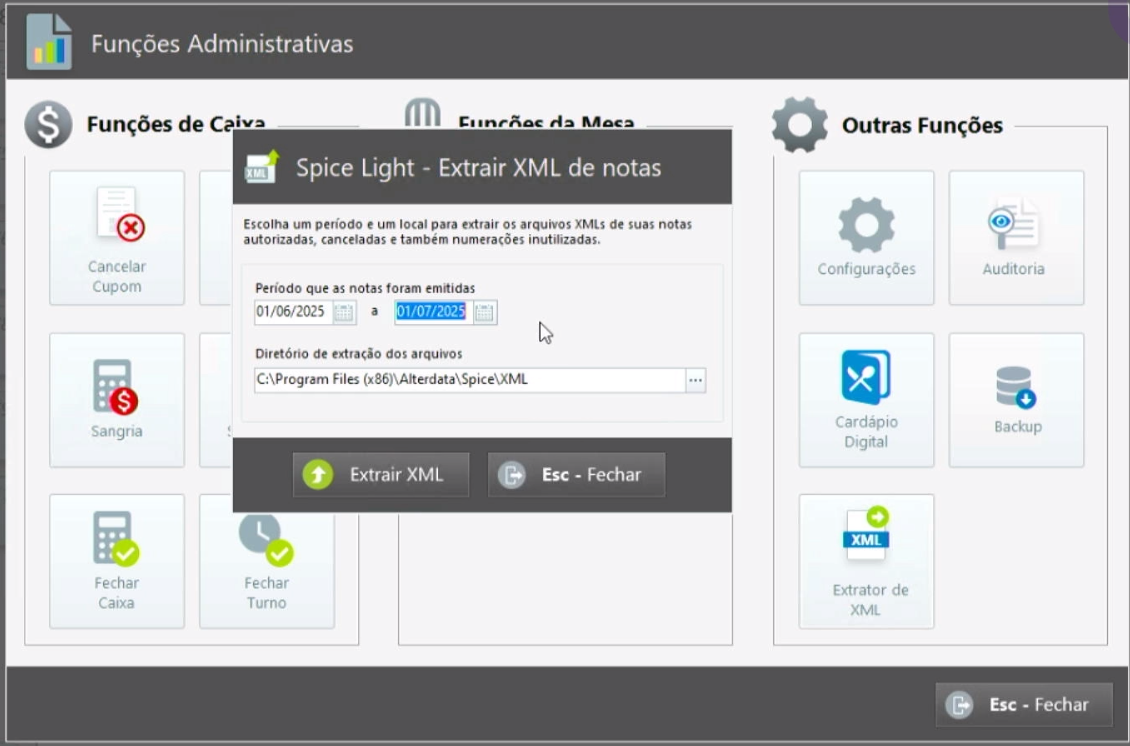Open the Sangria function
1130x746 pixels.
(x=117, y=400)
